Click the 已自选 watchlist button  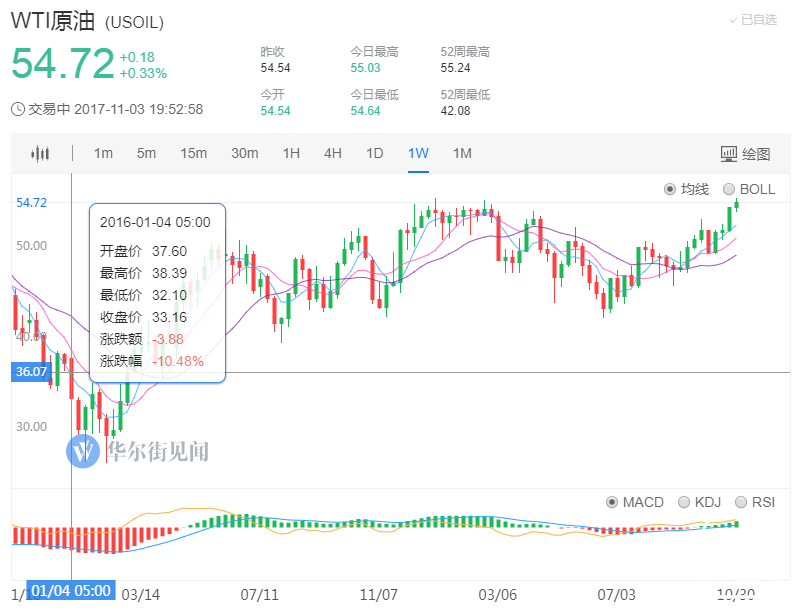point(753,20)
